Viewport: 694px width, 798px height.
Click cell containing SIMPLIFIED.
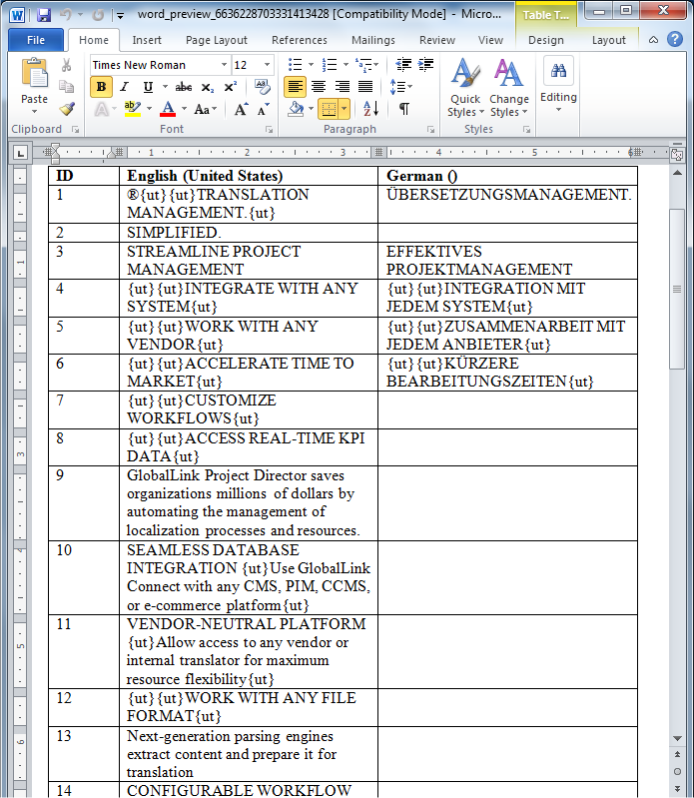pyautogui.click(x=248, y=233)
